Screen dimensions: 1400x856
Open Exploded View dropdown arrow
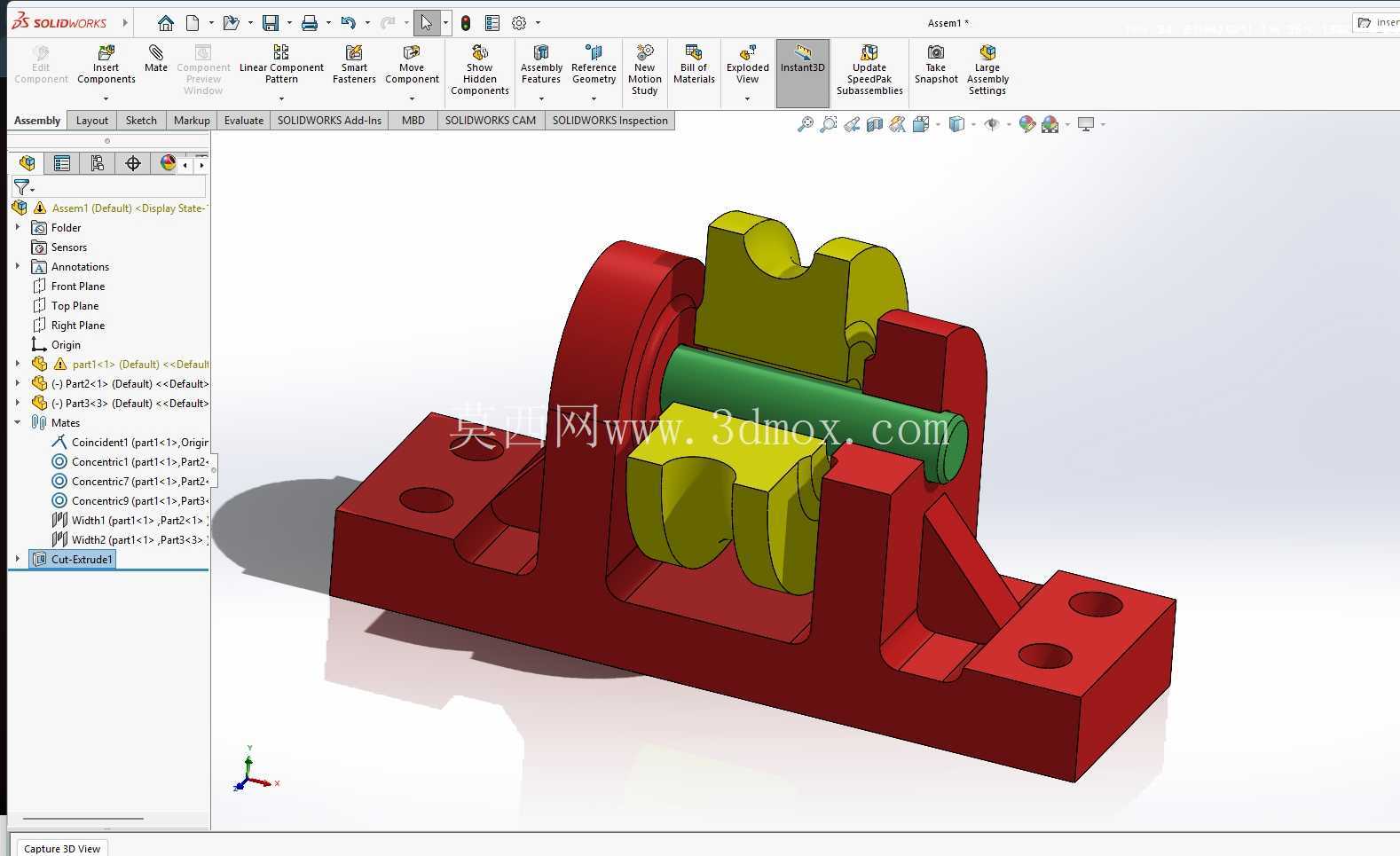(747, 98)
